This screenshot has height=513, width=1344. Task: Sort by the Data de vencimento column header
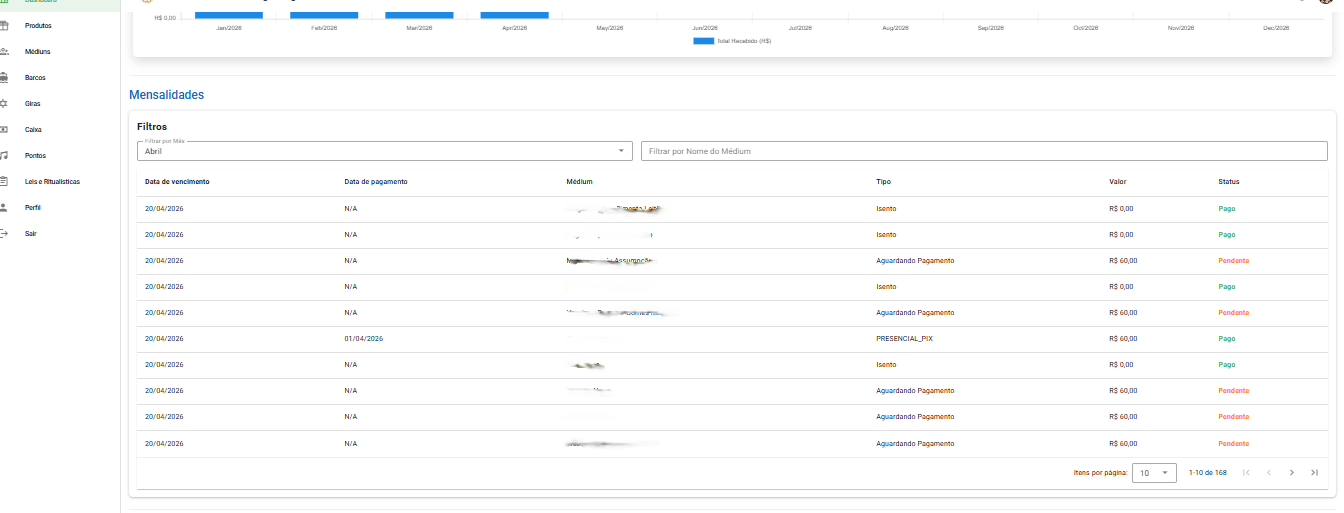(177, 182)
